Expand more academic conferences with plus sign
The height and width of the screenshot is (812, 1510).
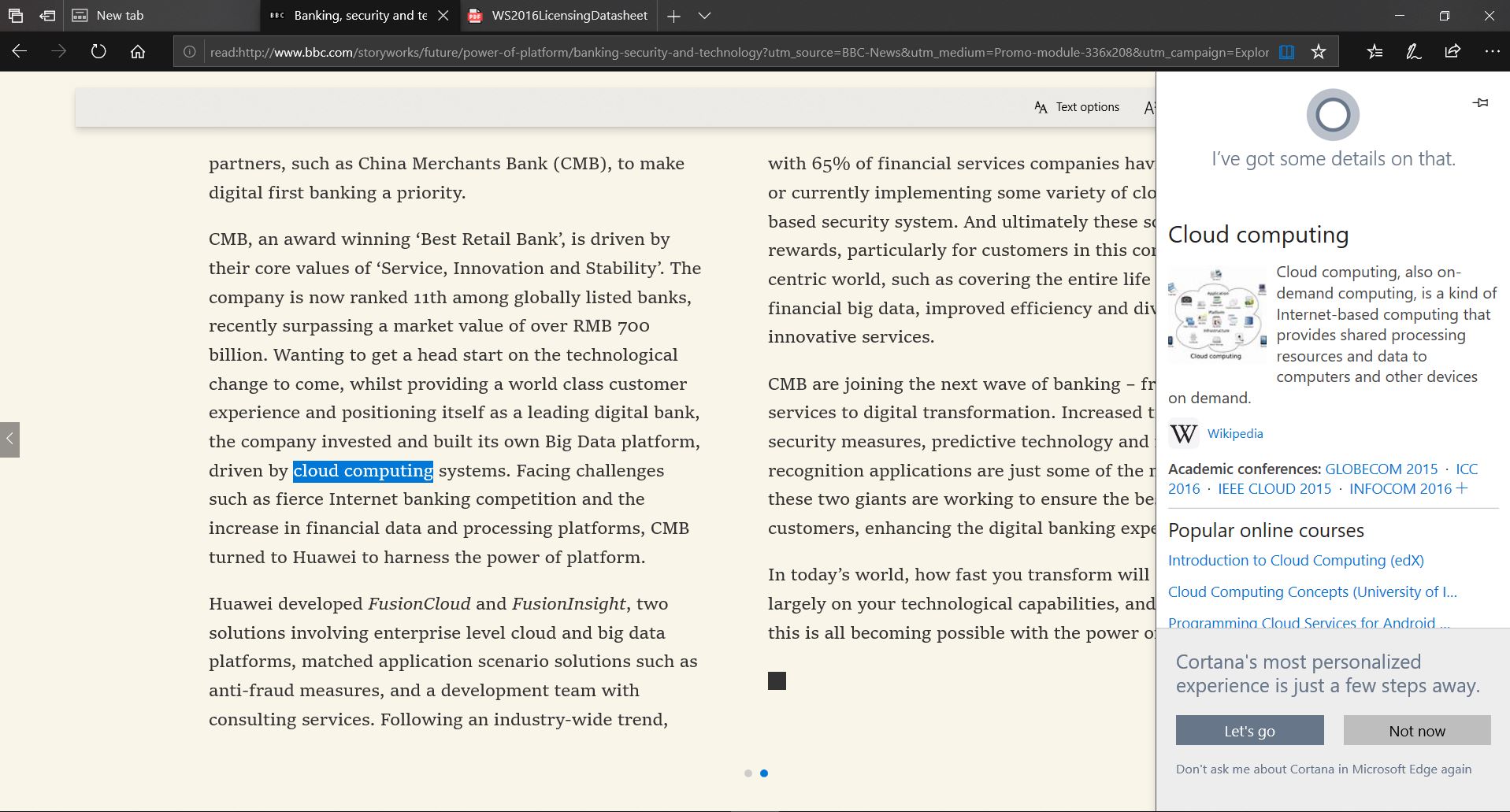pos(1462,488)
